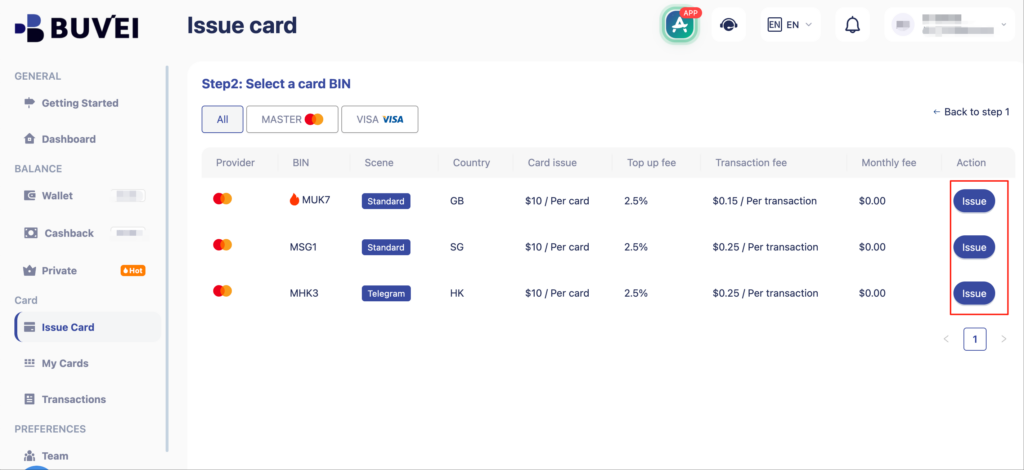Open My Cards in the sidebar
The width and height of the screenshot is (1024, 470).
coord(64,363)
